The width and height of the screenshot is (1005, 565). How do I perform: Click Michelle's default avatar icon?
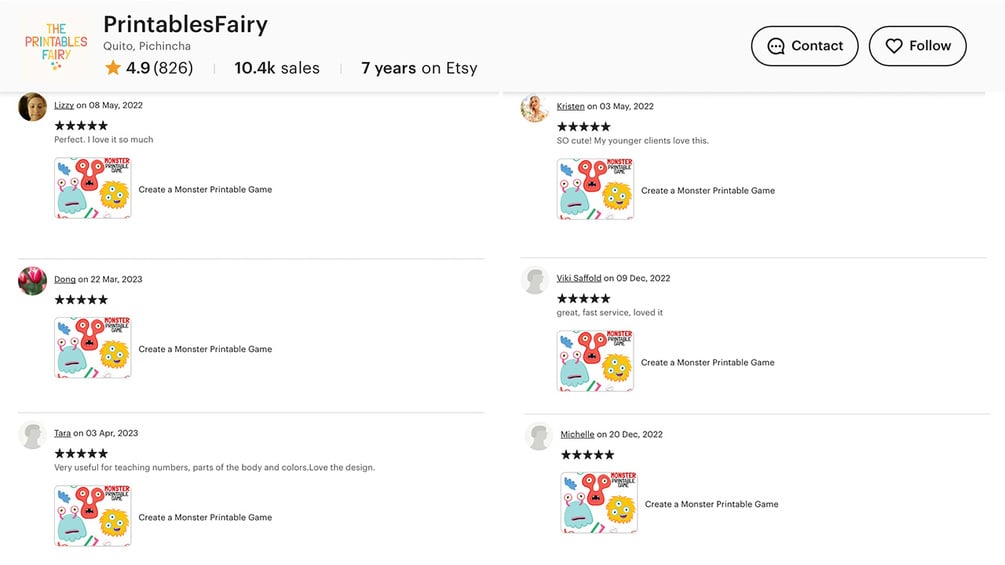539,436
